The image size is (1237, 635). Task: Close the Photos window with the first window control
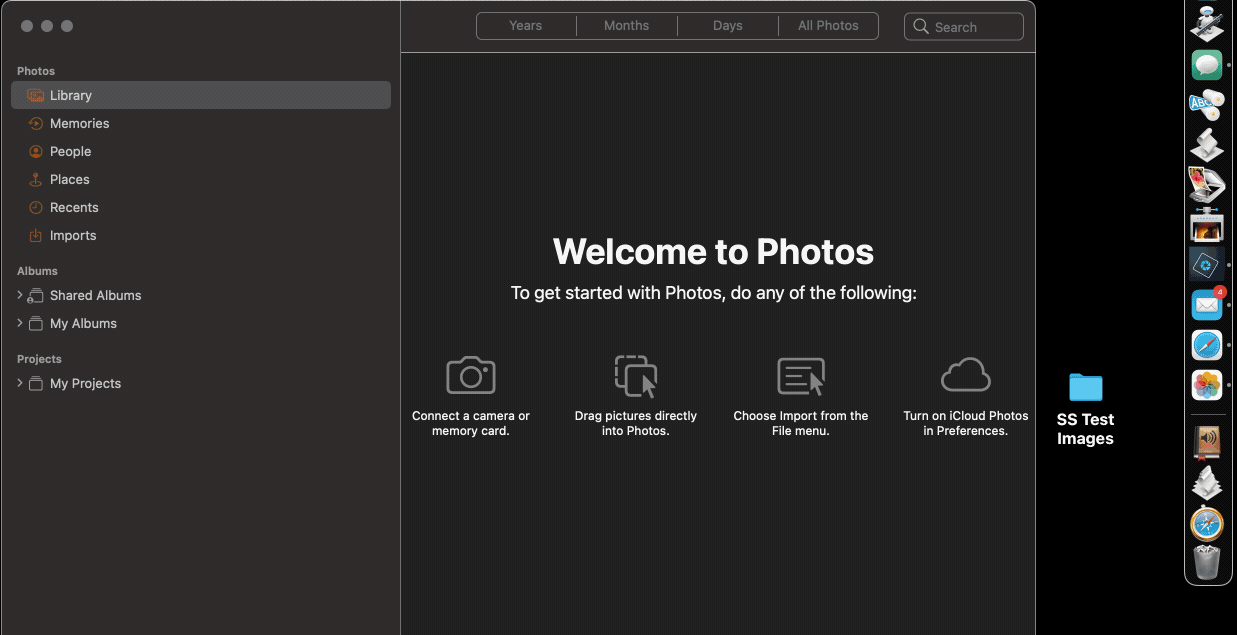tap(27, 26)
